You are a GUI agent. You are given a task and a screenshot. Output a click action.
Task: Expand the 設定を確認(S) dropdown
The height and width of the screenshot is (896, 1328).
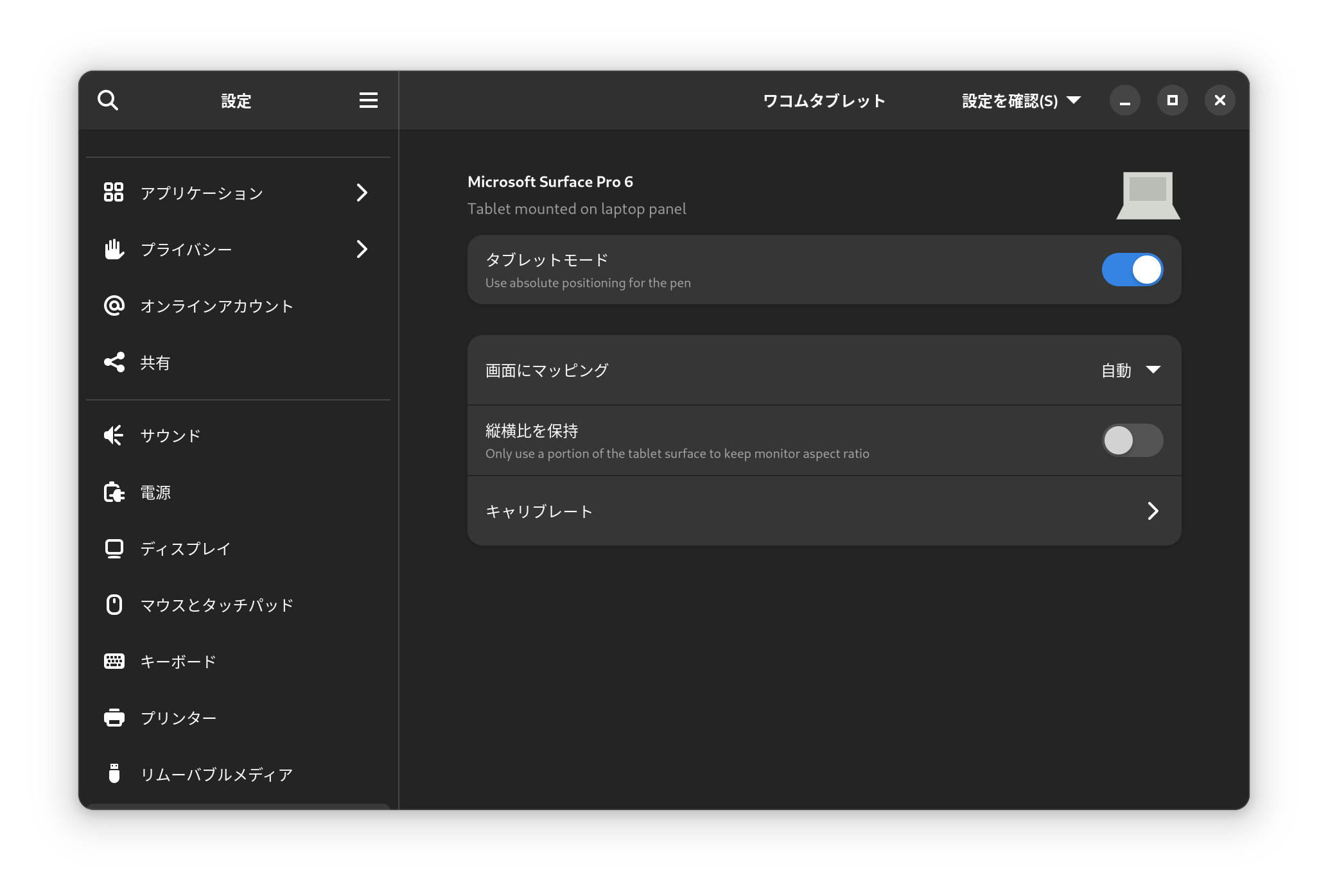(x=1021, y=101)
